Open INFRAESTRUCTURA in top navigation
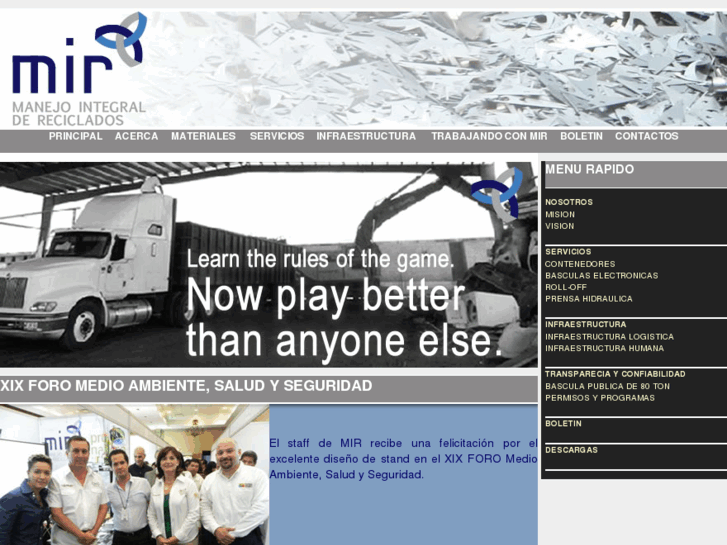This screenshot has width=727, height=545. 366,136
